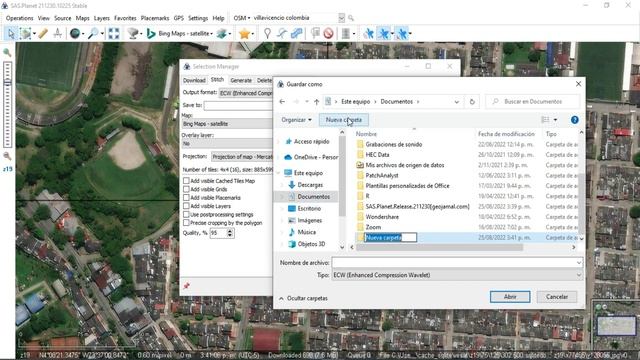Click the globe source icon
Viewport: 640px width, 360px height.
click(x=75, y=33)
